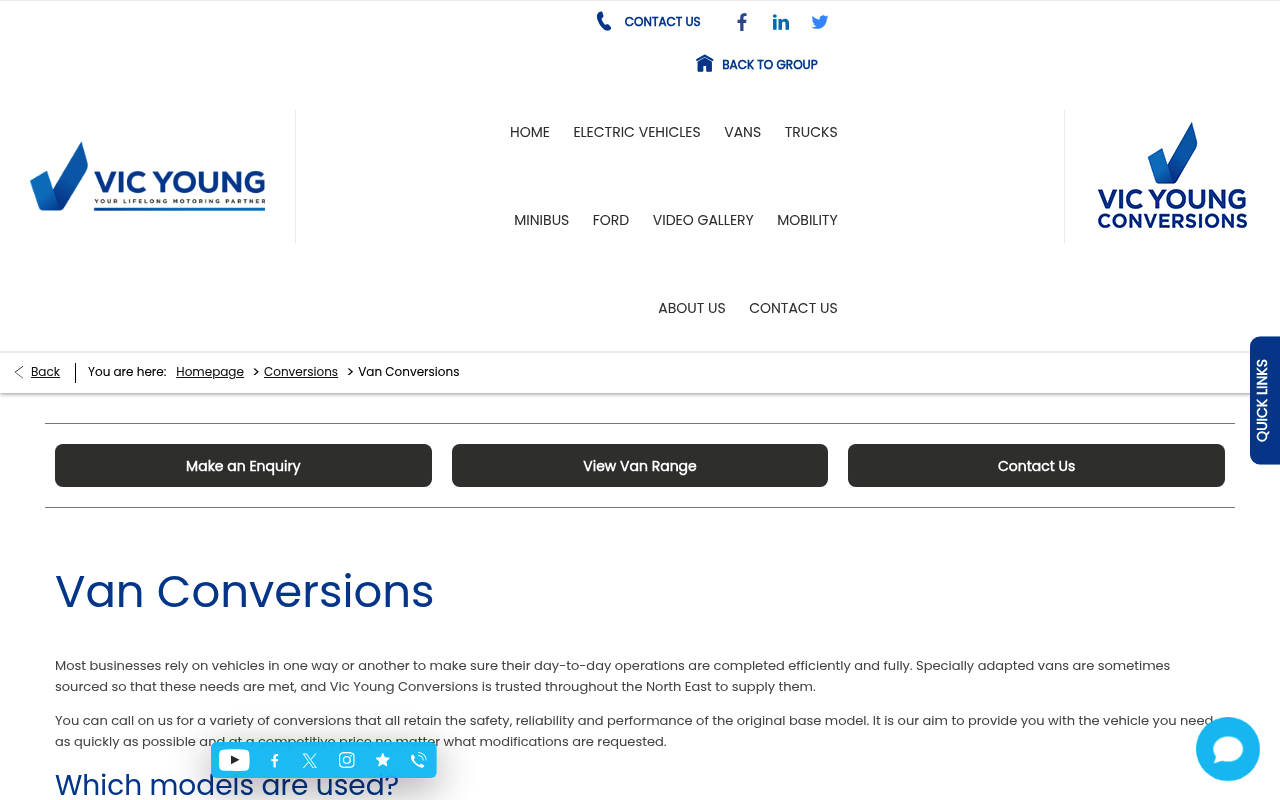Screen dimensions: 1280x800
Task: Open the LinkedIn icon in top bar
Action: coord(781,22)
